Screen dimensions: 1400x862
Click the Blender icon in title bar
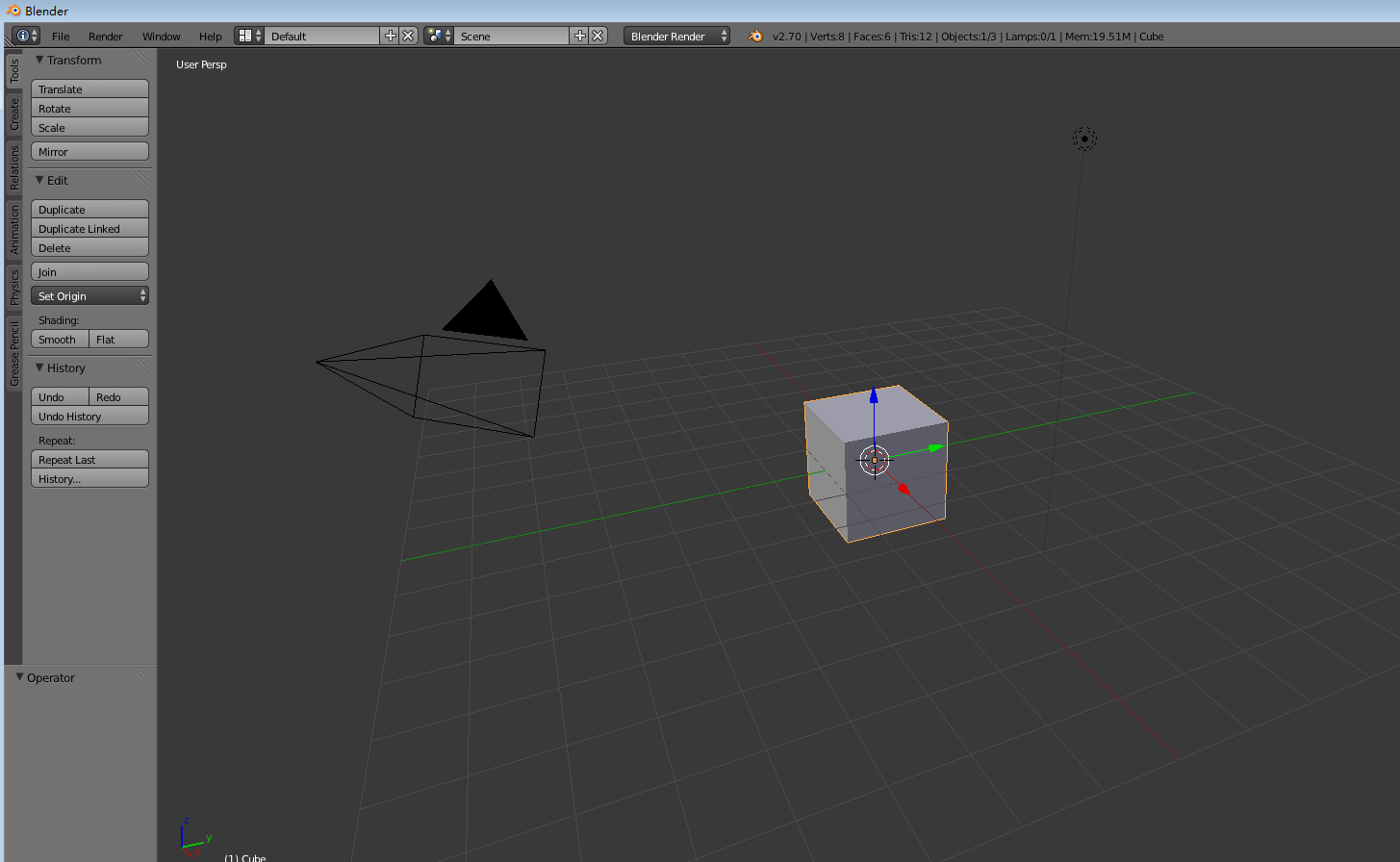[13, 11]
